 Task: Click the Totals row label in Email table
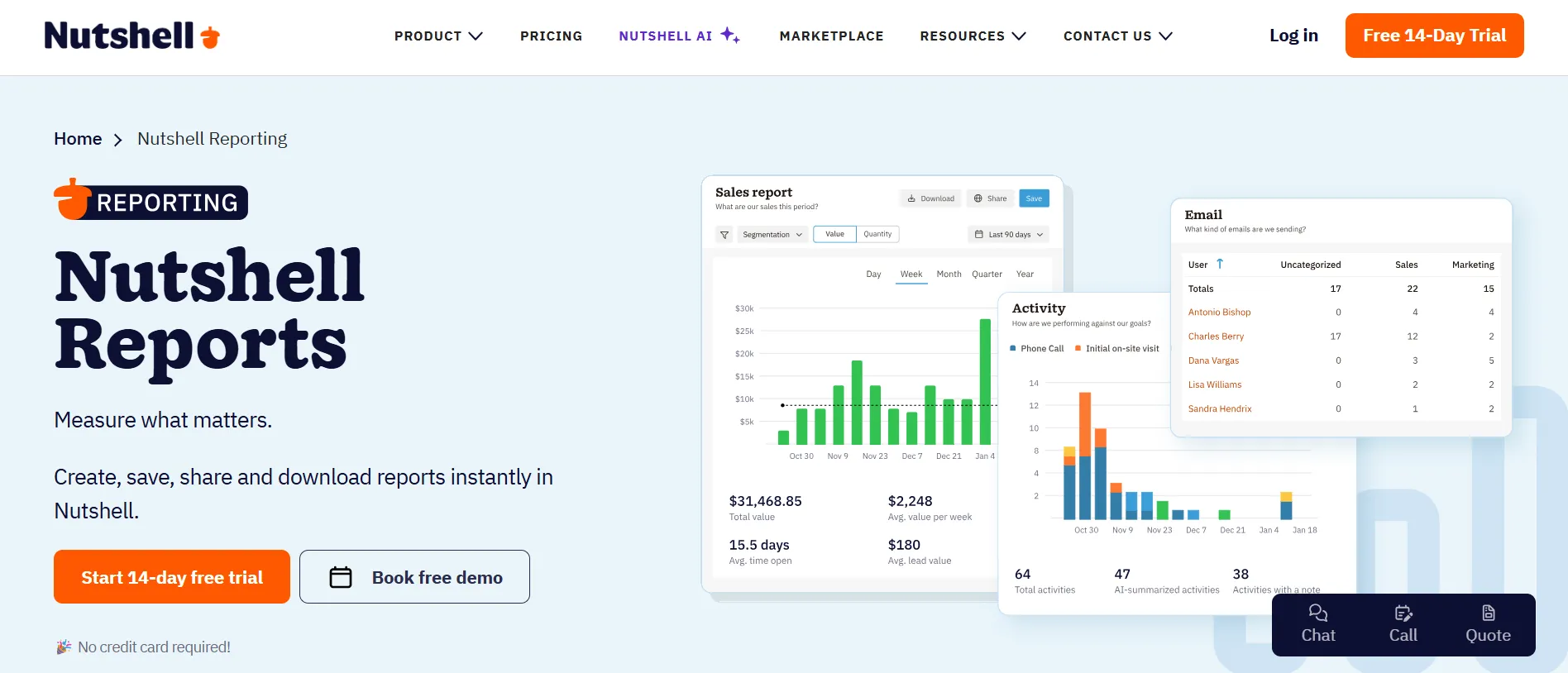point(1201,289)
